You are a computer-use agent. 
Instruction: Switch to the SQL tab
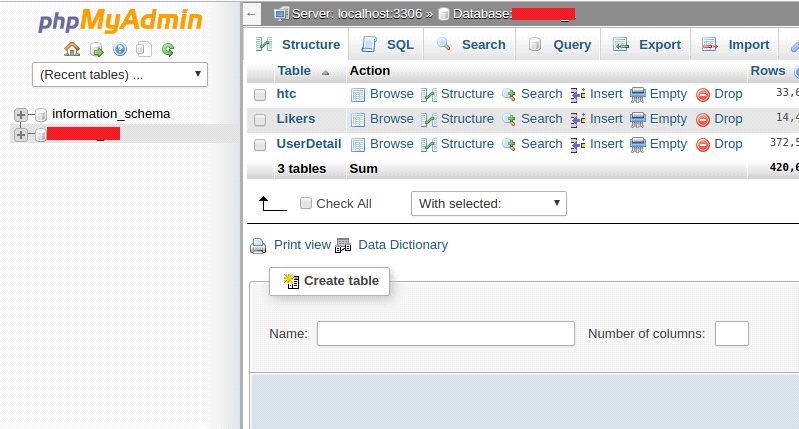387,45
